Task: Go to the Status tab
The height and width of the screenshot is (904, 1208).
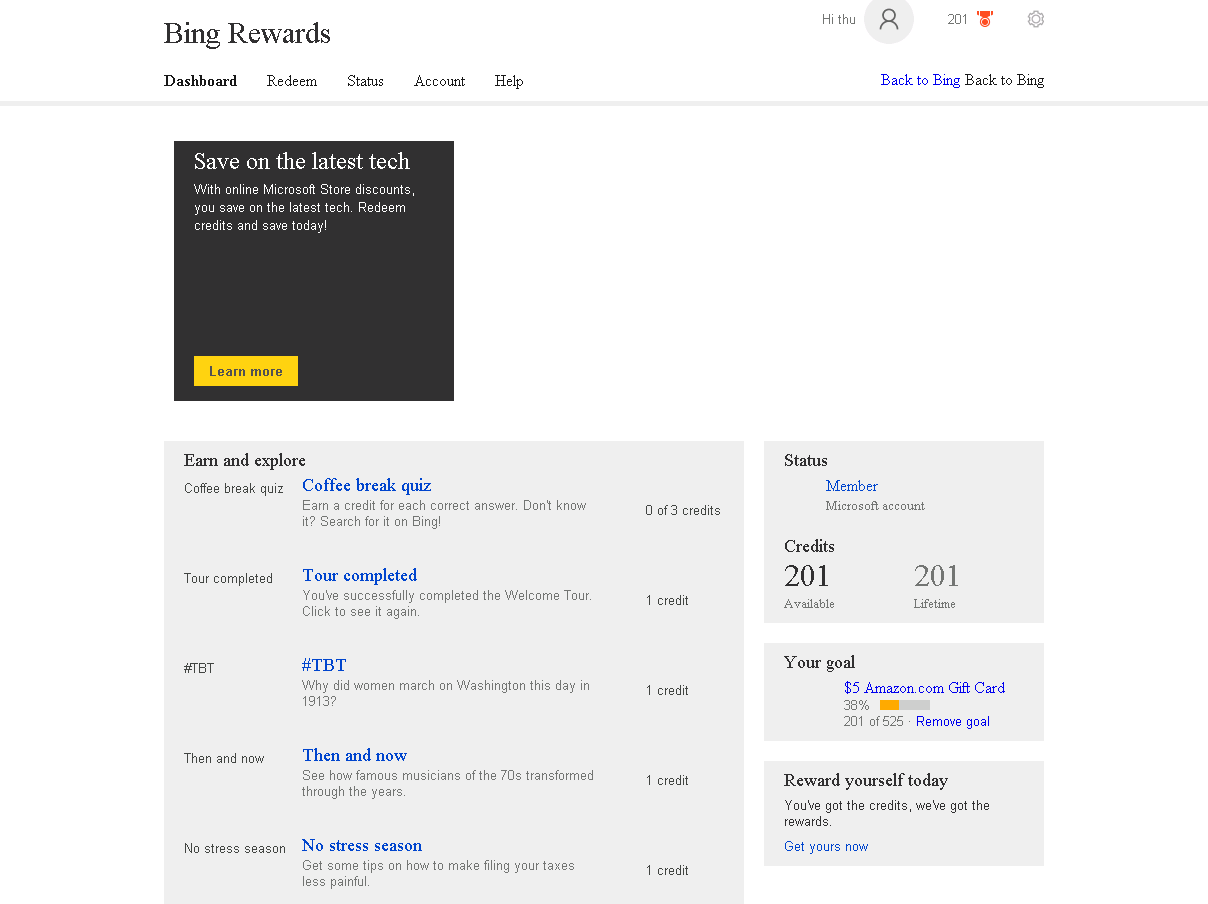Action: pos(365,81)
